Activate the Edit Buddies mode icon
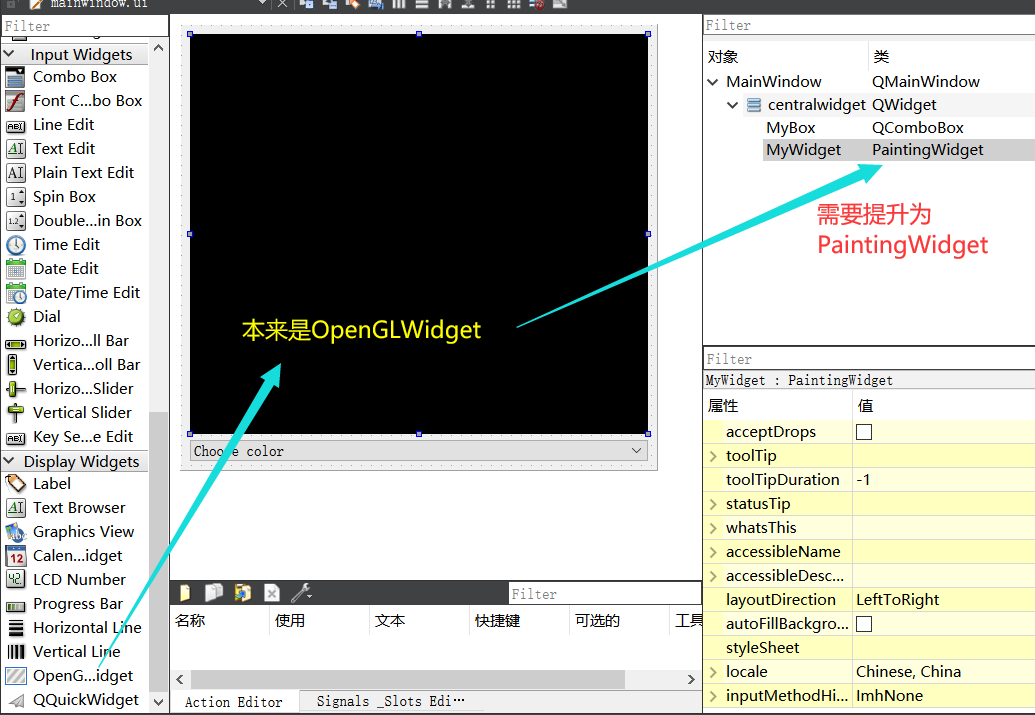 pos(351,6)
